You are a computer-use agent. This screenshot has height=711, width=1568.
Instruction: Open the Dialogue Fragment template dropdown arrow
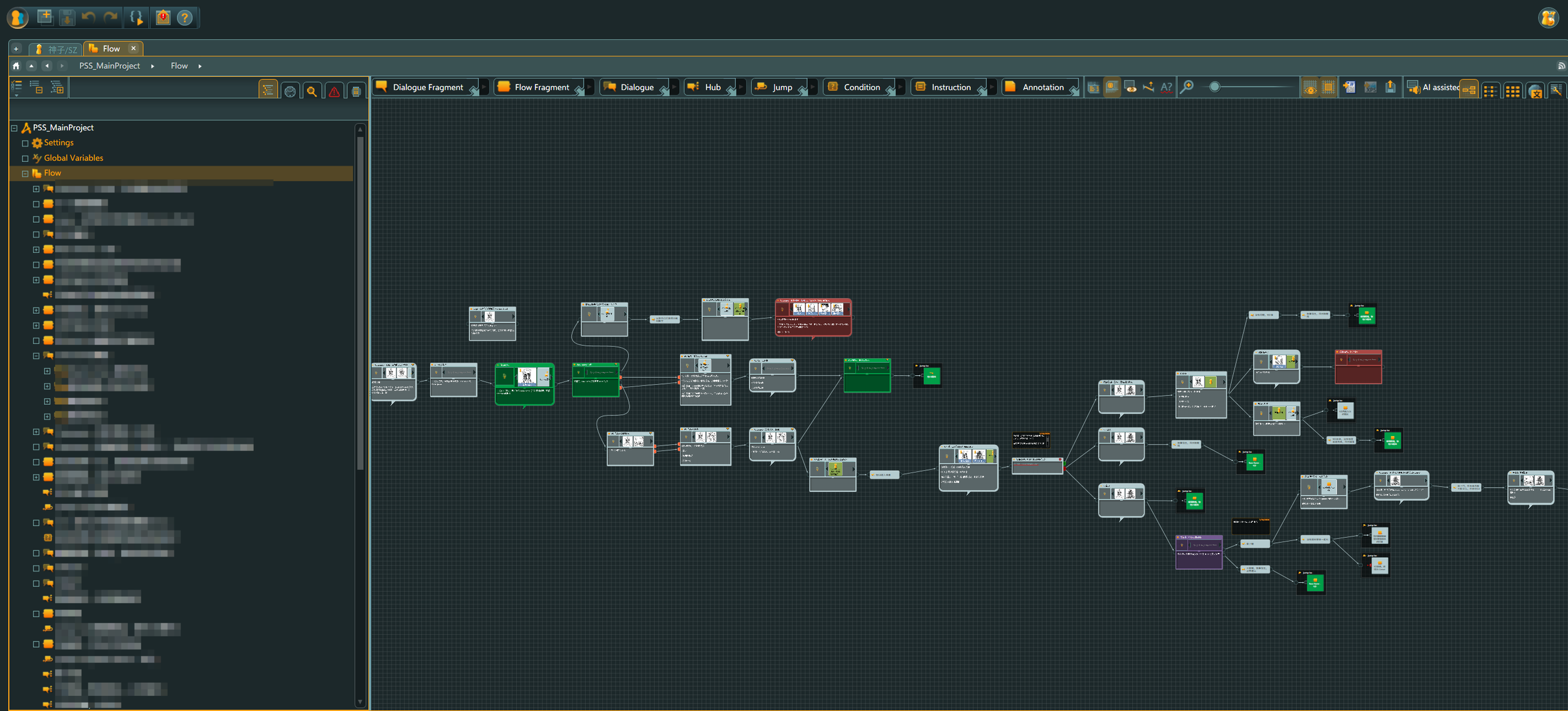pos(484,87)
